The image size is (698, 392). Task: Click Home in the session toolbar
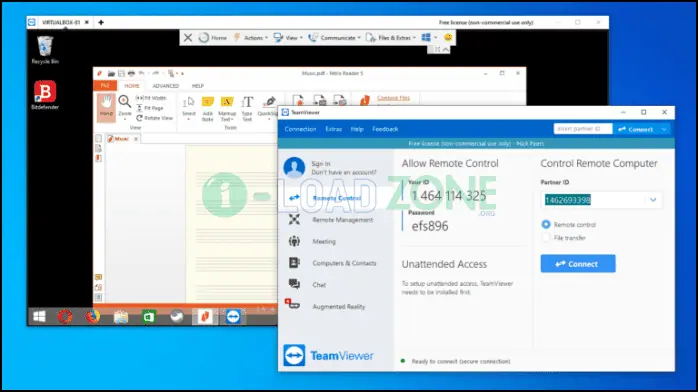(x=213, y=38)
